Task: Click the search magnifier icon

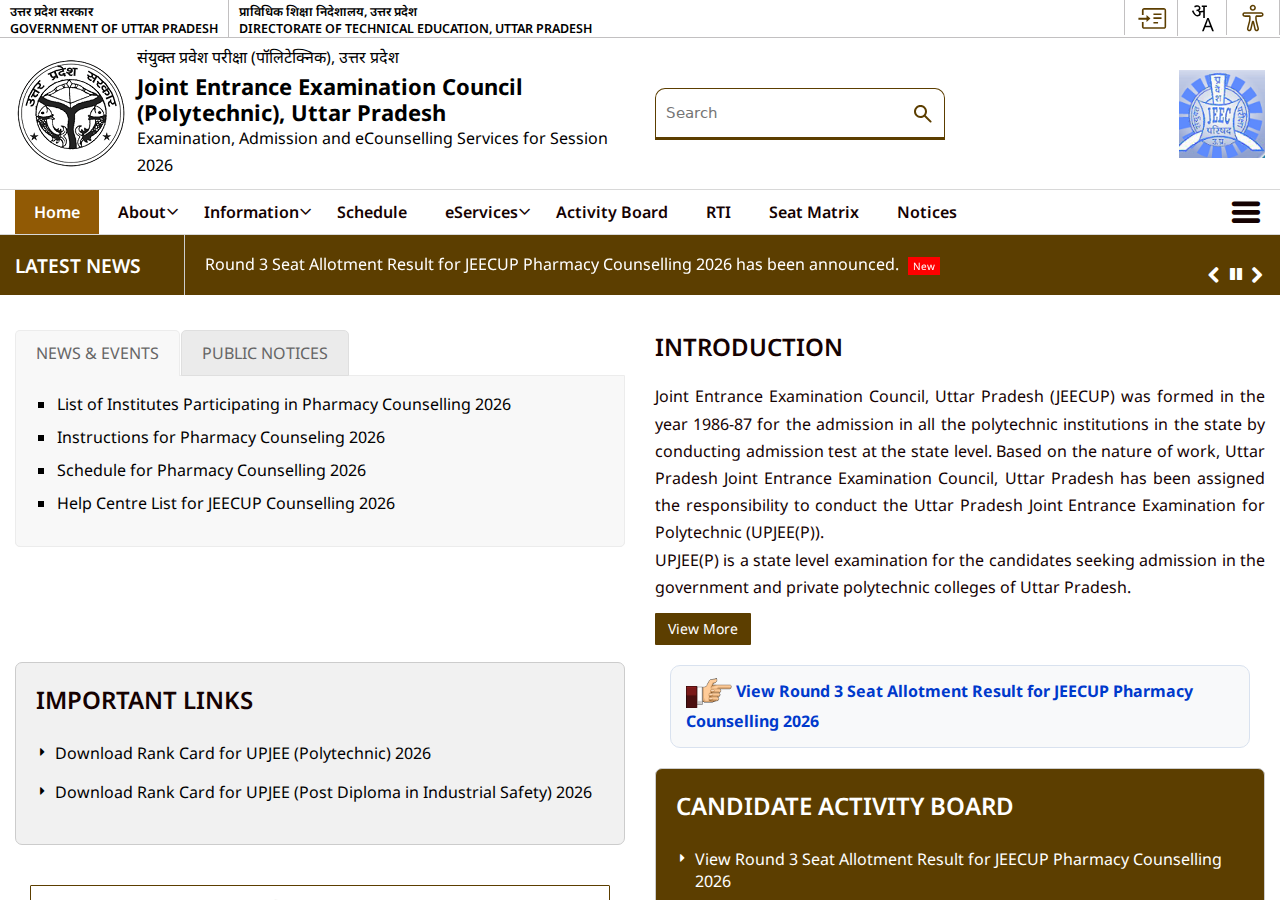Action: point(922,113)
